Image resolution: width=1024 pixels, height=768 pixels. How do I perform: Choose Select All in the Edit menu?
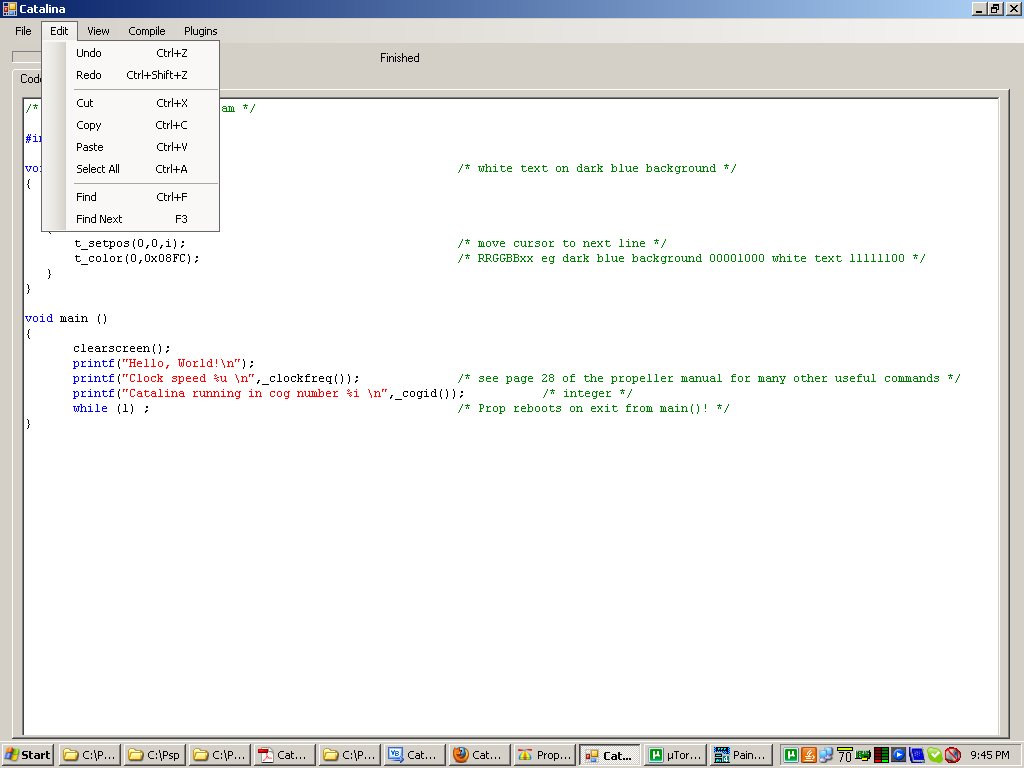pos(131,168)
